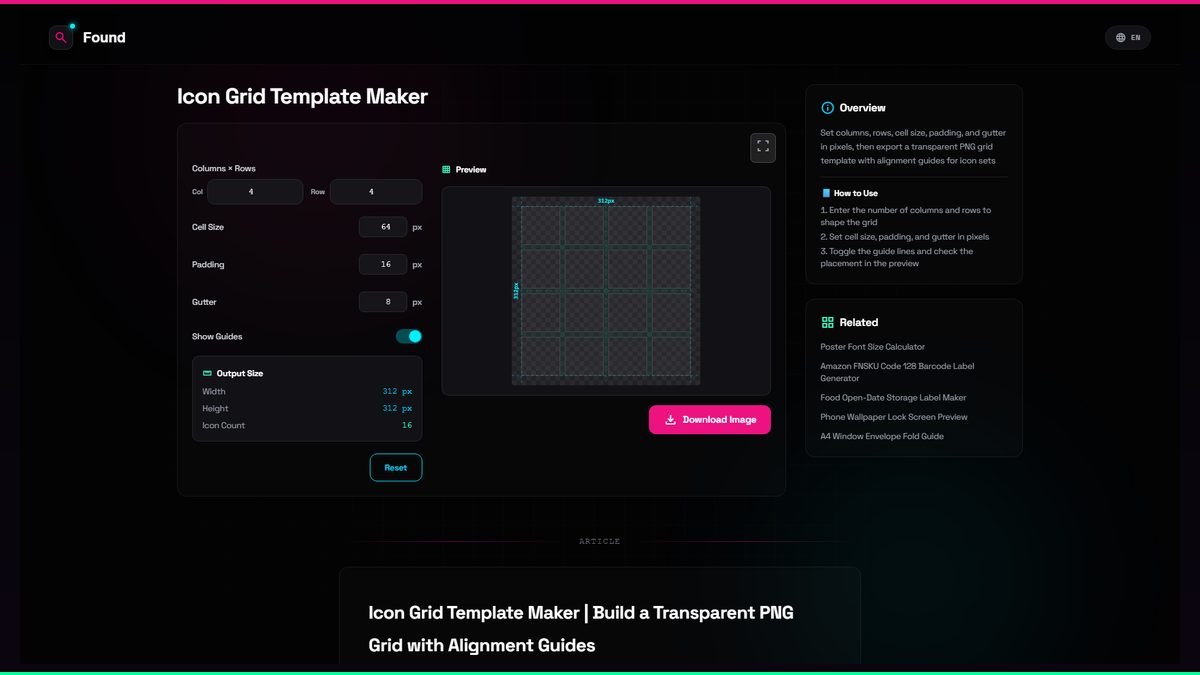Click the Download Image button
Screen dimensions: 1200x675
pos(710,420)
